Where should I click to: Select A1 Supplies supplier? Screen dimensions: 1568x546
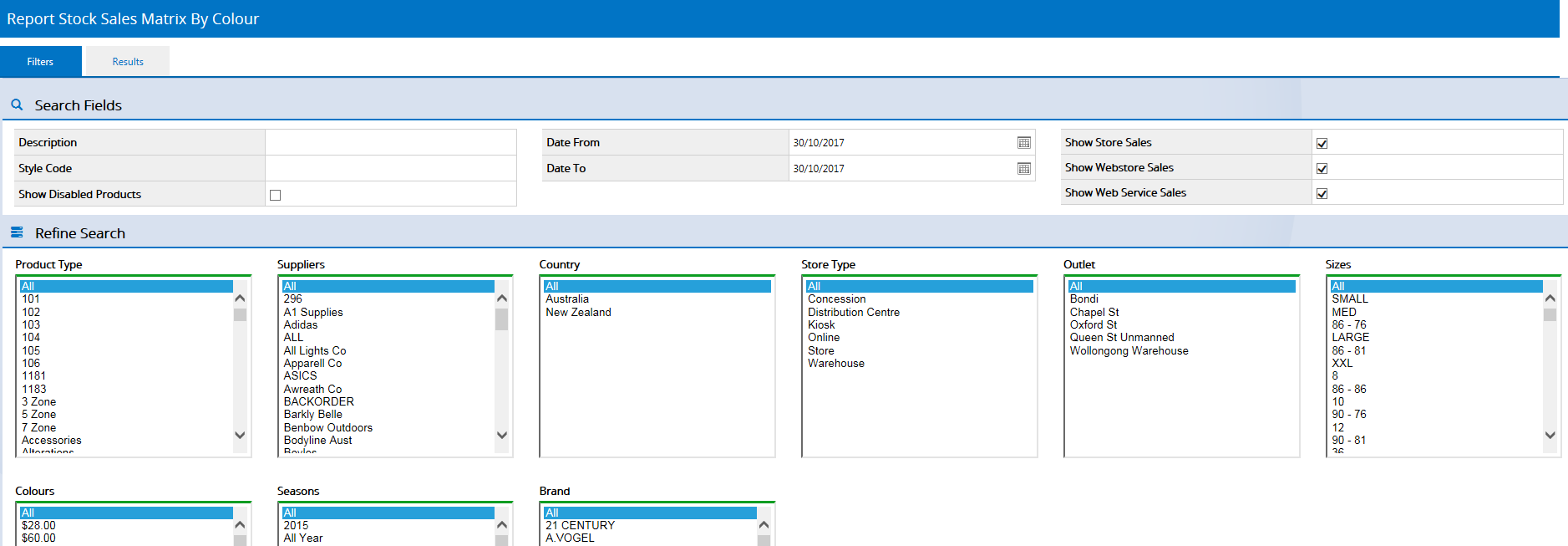coord(388,312)
